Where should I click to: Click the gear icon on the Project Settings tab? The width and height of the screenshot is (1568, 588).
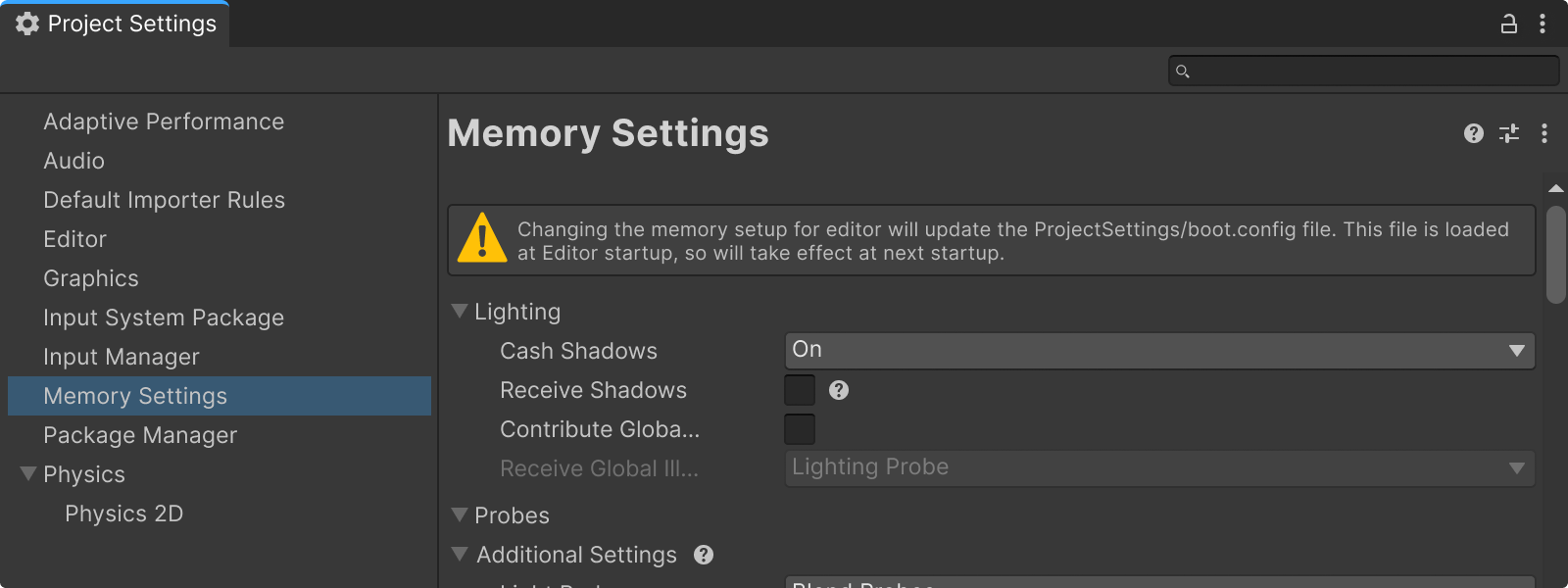click(24, 24)
